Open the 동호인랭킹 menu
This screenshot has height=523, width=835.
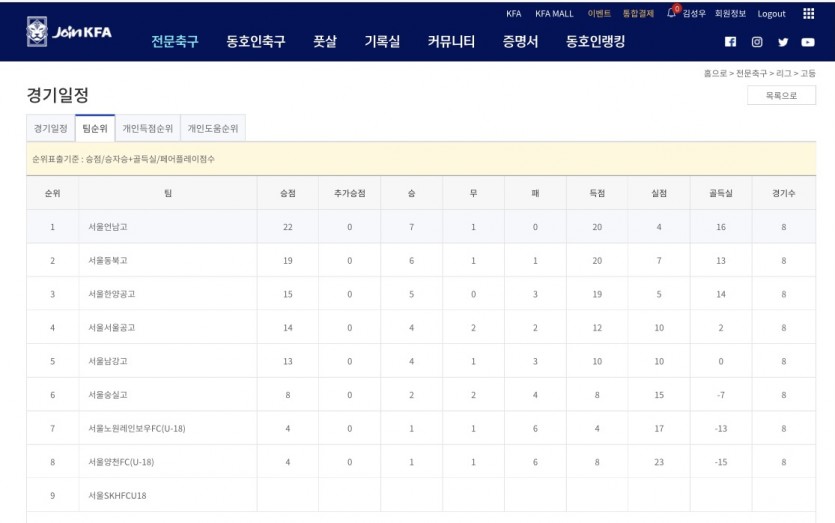595,41
